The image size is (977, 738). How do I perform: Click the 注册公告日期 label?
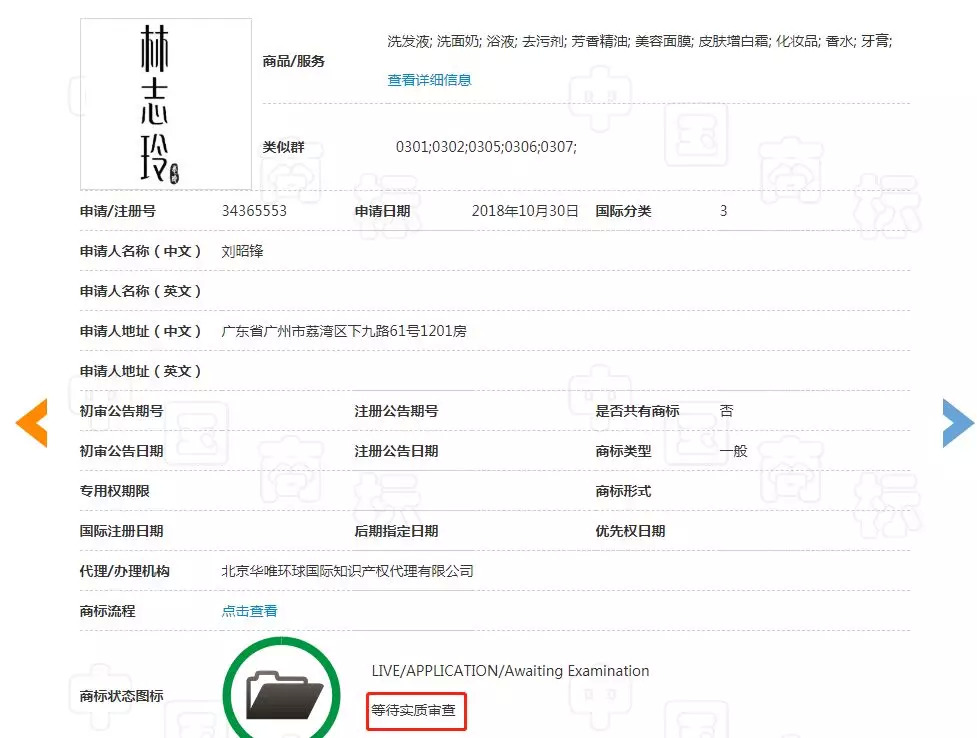(x=396, y=451)
